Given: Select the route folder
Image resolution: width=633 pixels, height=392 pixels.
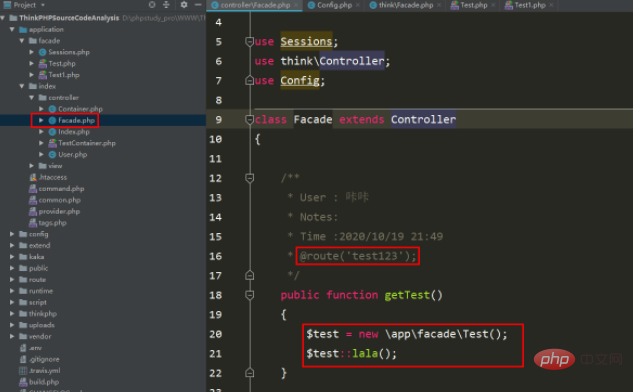Looking at the screenshot, I should point(37,279).
